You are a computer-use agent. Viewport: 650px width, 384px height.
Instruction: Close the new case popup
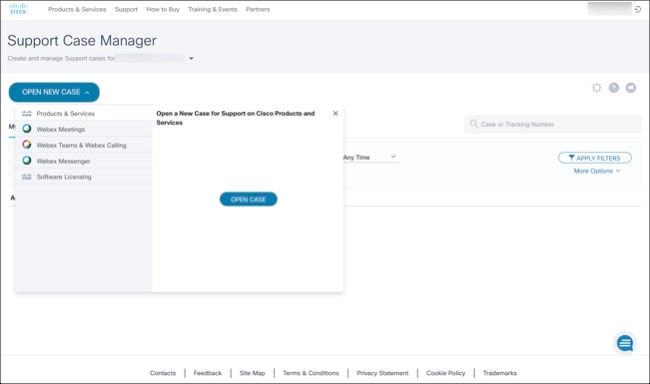click(x=335, y=113)
